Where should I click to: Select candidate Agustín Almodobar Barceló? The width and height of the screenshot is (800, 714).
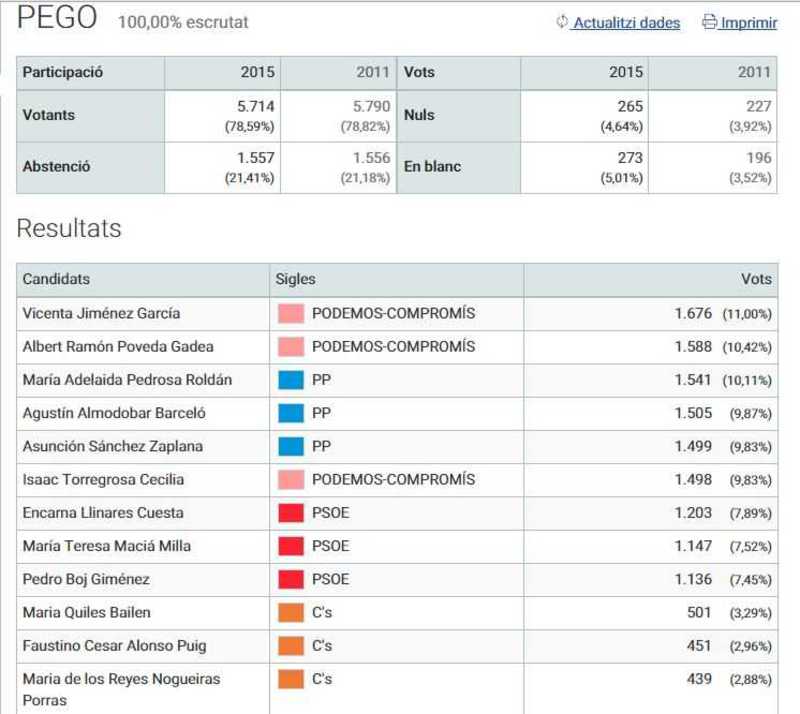point(114,413)
